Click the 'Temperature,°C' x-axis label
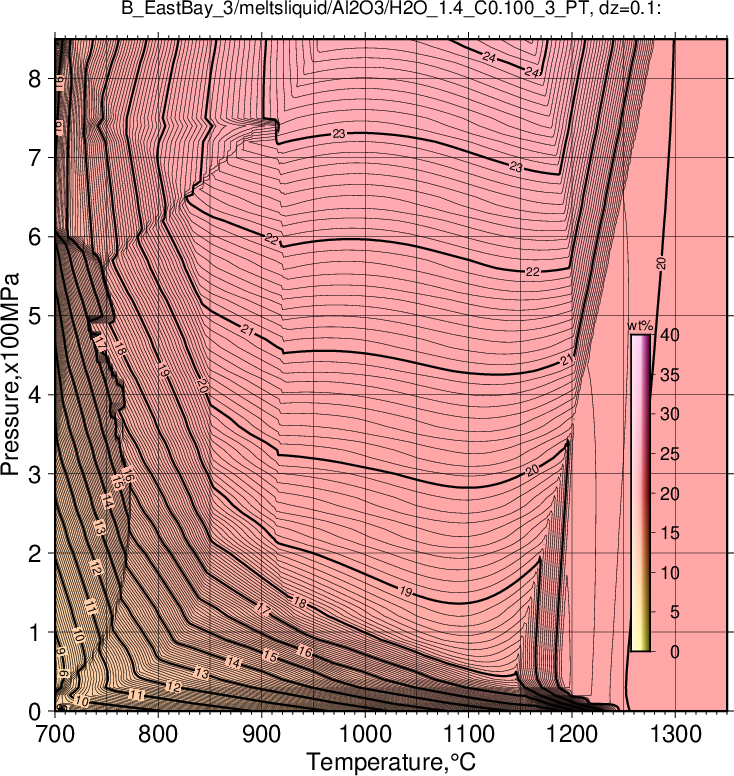The width and height of the screenshot is (734, 776). click(391, 762)
